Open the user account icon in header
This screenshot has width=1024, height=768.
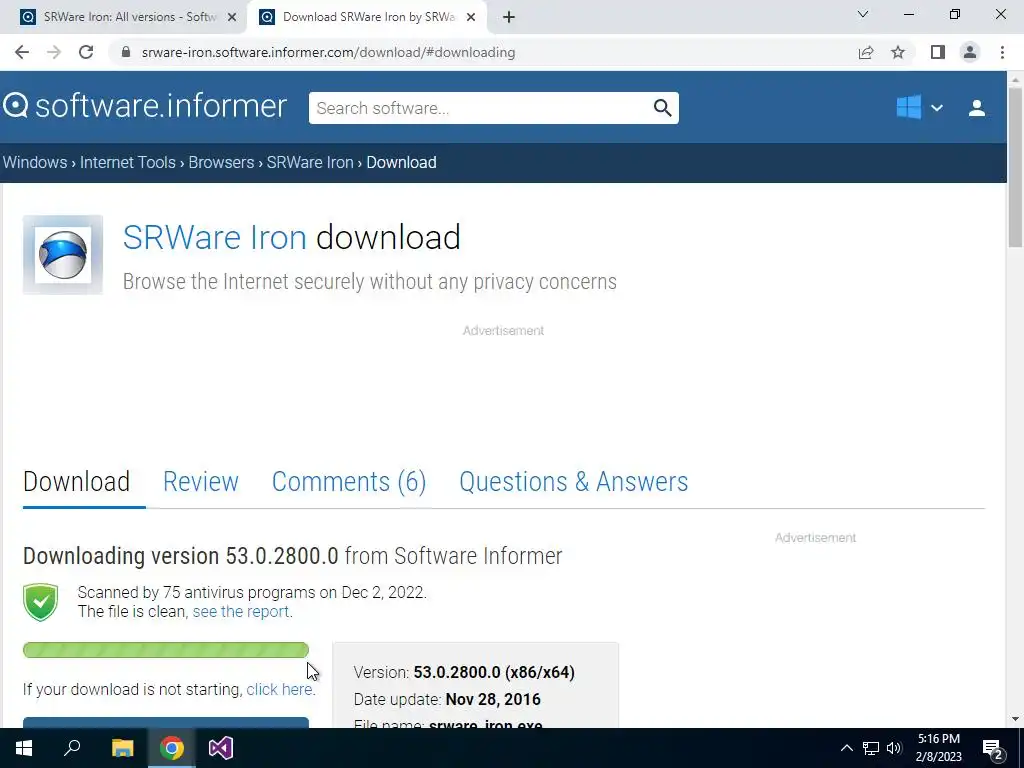[x=977, y=108]
